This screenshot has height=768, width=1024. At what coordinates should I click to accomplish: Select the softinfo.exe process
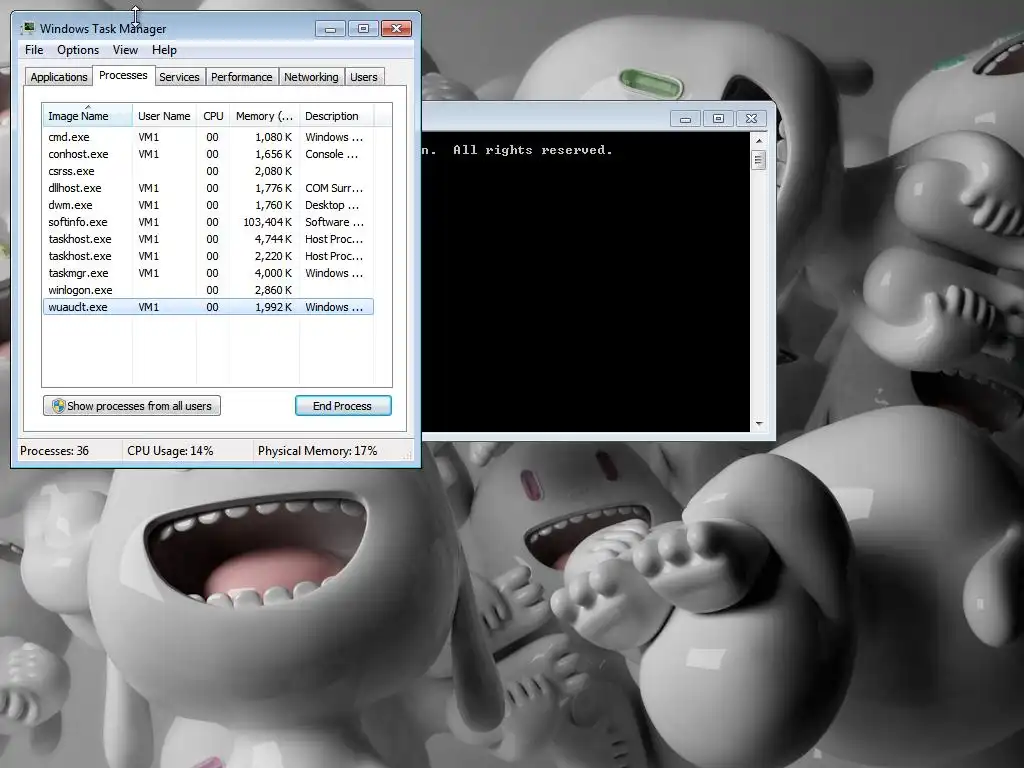pyautogui.click(x=208, y=222)
